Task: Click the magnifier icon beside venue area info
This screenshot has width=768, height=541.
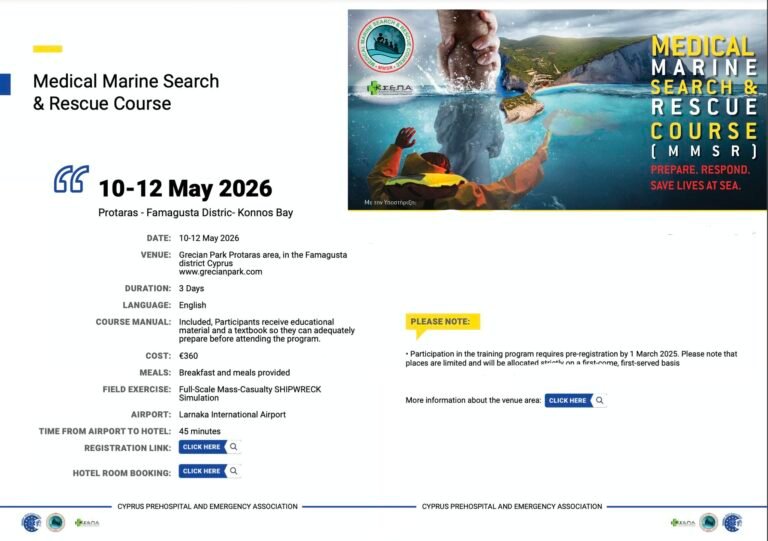Action: 600,400
